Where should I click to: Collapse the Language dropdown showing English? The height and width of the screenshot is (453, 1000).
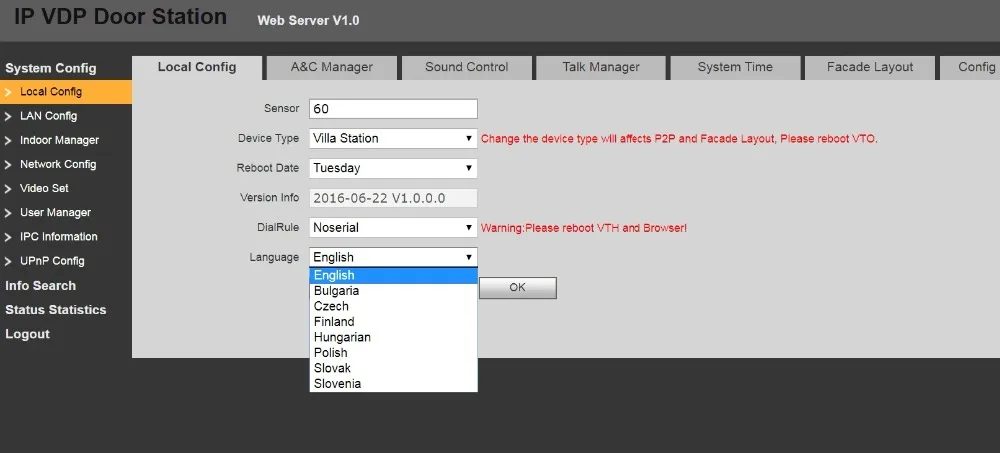[393, 257]
